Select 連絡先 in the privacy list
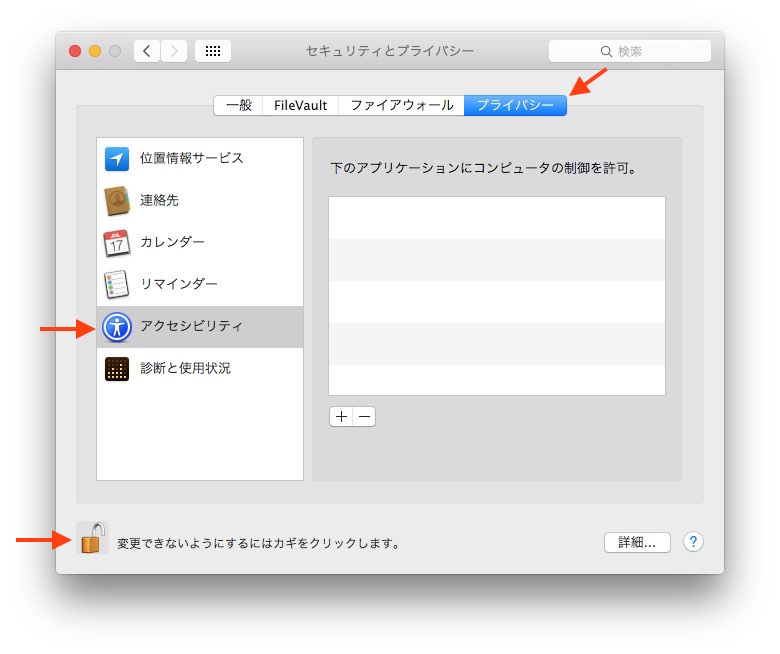The image size is (780, 654). pos(200,200)
